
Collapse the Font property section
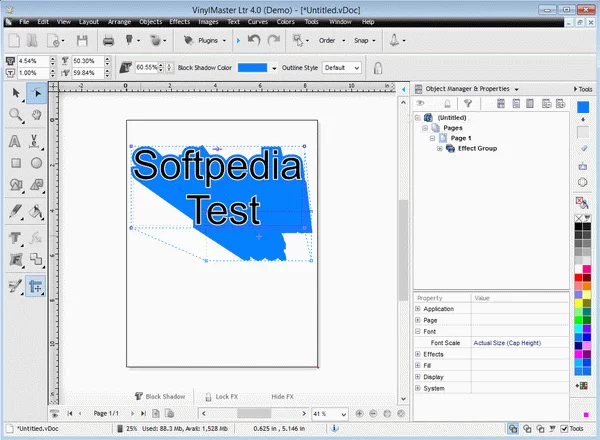click(x=418, y=331)
